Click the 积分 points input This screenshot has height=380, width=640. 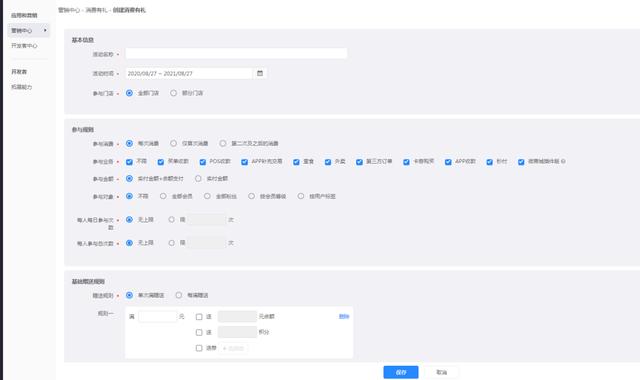coord(237,332)
